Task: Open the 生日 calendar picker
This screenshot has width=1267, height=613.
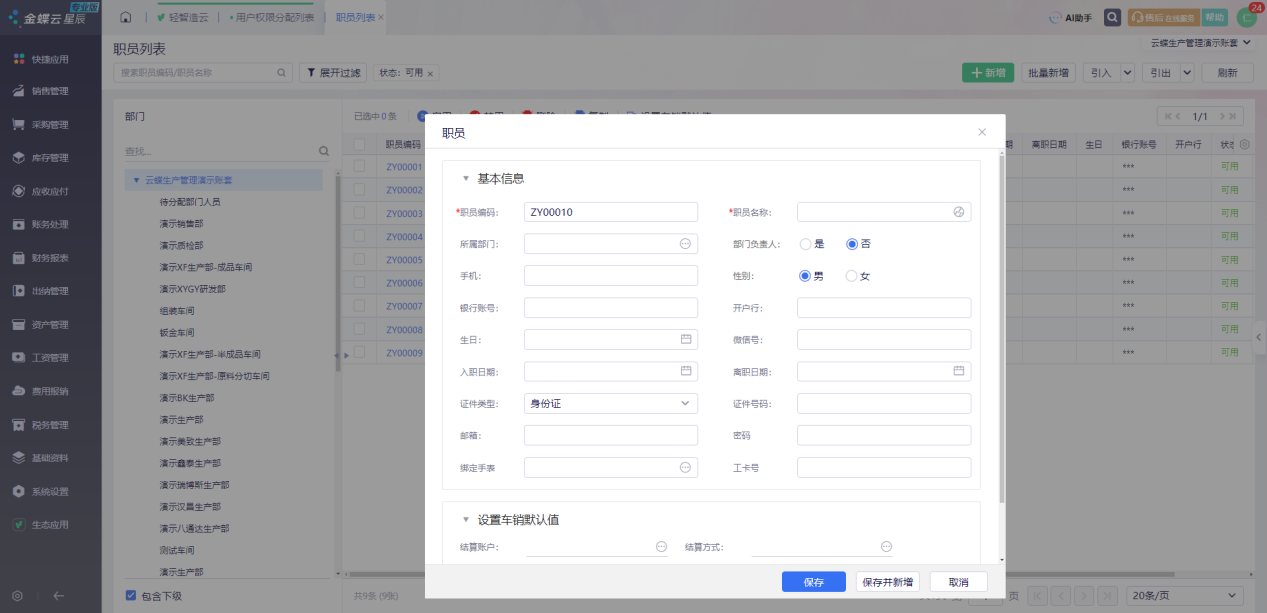Action: (686, 340)
